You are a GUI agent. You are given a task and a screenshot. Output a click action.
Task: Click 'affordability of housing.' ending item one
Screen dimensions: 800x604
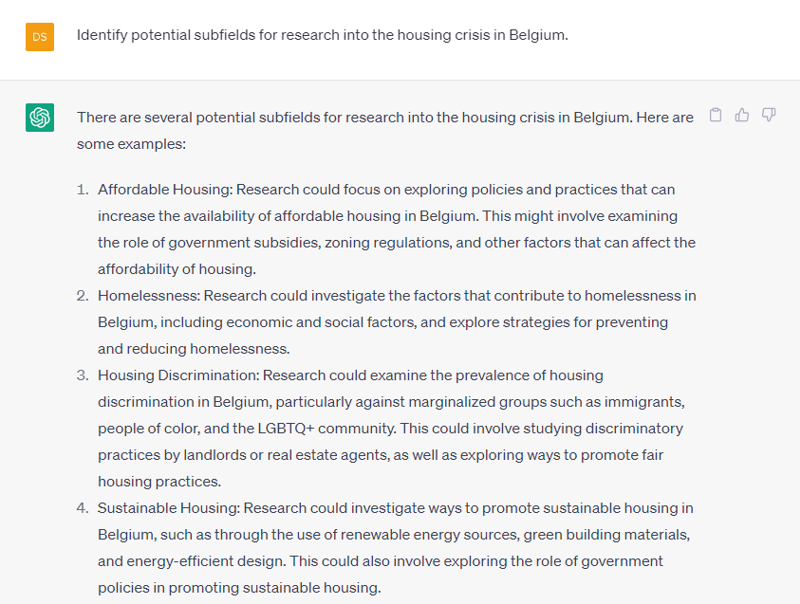pos(177,269)
